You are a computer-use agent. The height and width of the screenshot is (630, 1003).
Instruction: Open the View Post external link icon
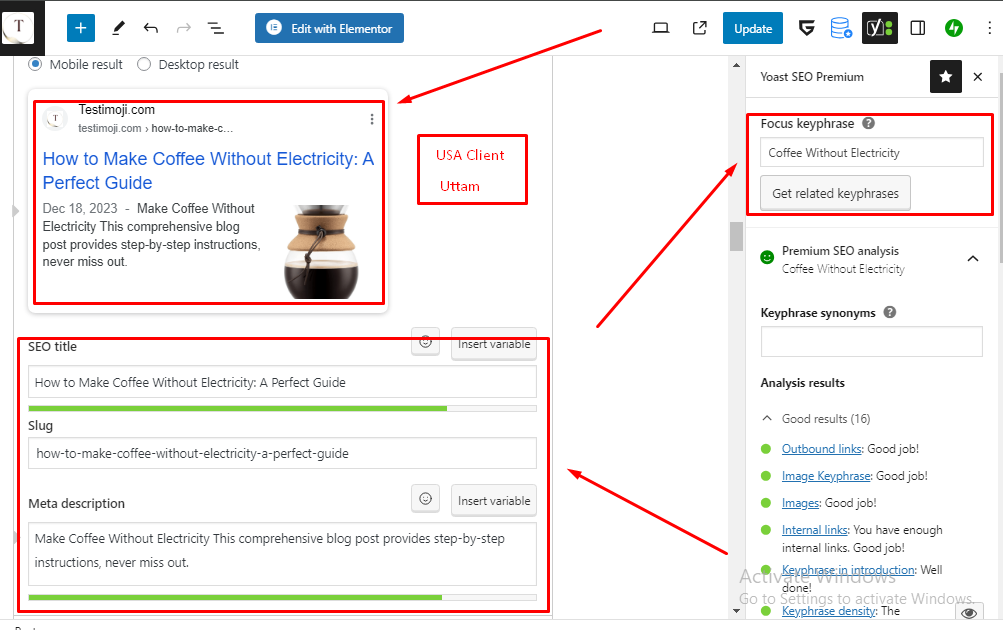(x=699, y=28)
